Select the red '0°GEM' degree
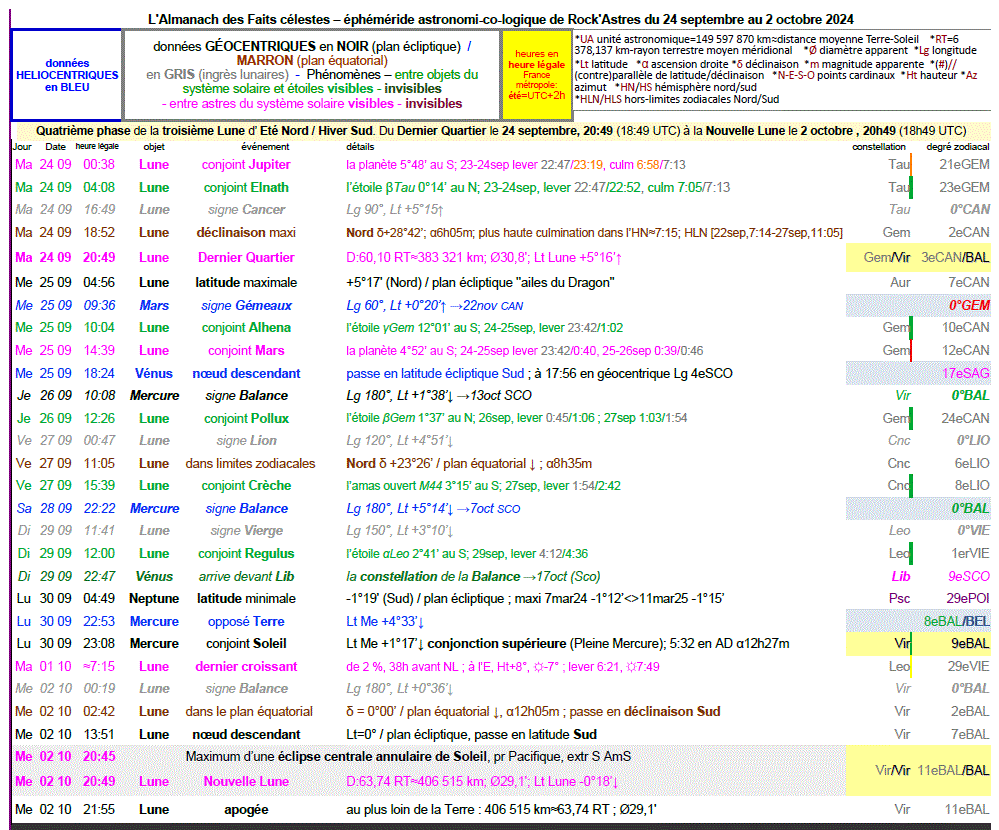Image resolution: width=999 pixels, height=830 pixels. pos(969,306)
